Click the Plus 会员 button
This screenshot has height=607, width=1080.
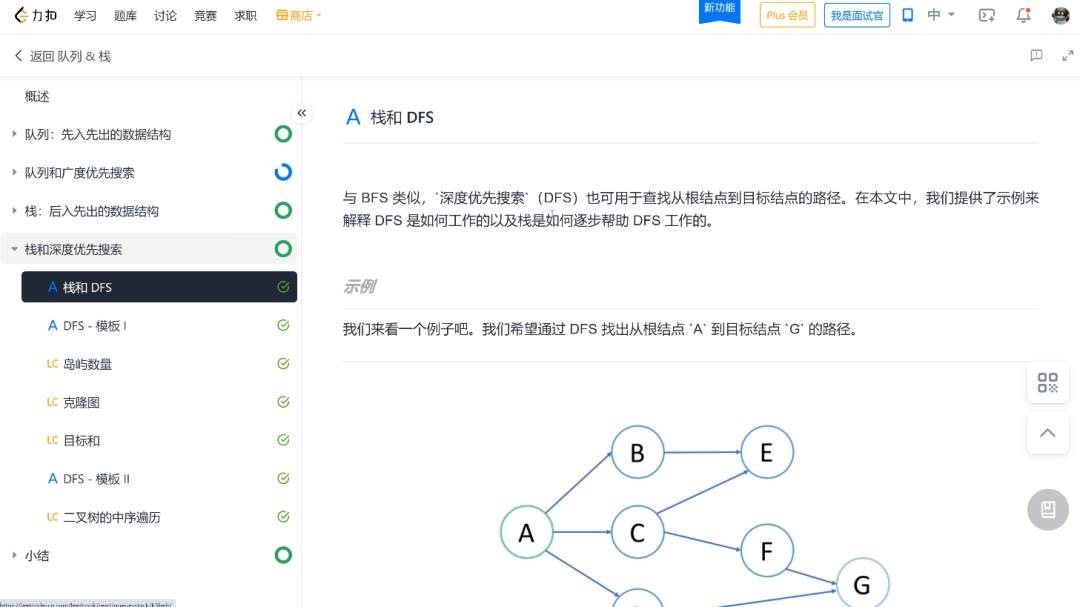pos(787,15)
